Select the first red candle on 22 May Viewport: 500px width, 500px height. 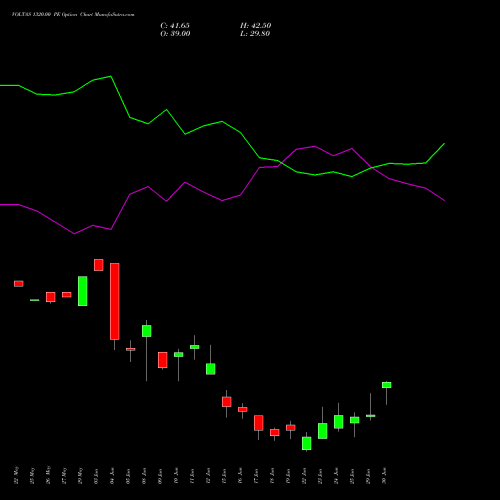tap(19, 283)
